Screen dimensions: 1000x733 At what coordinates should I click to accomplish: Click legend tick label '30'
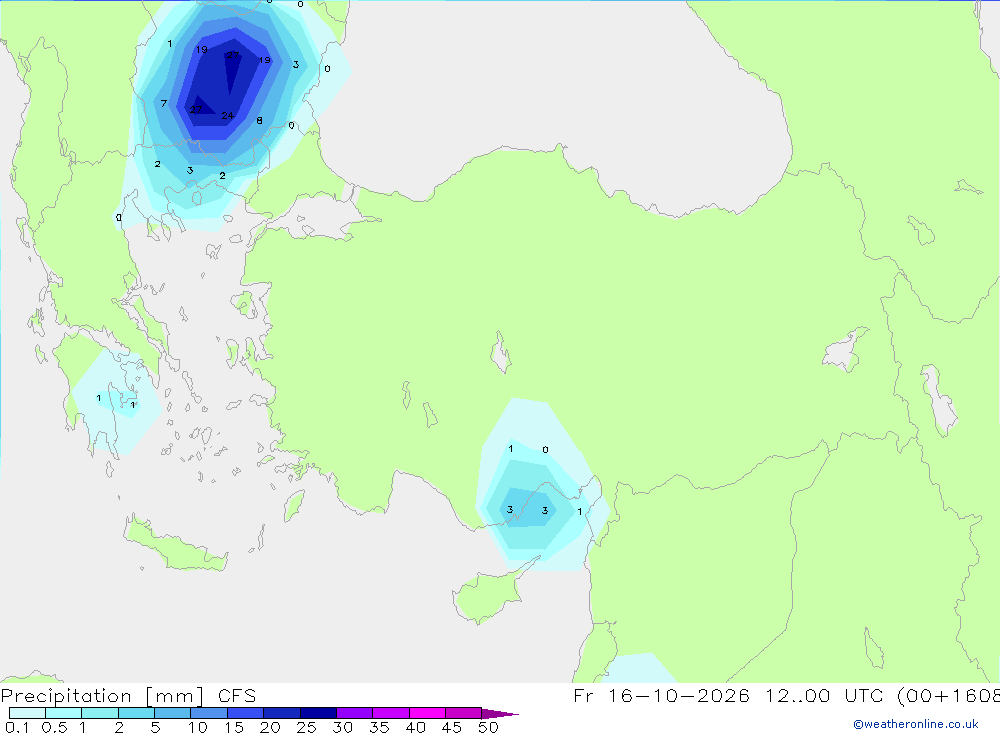click(x=343, y=727)
